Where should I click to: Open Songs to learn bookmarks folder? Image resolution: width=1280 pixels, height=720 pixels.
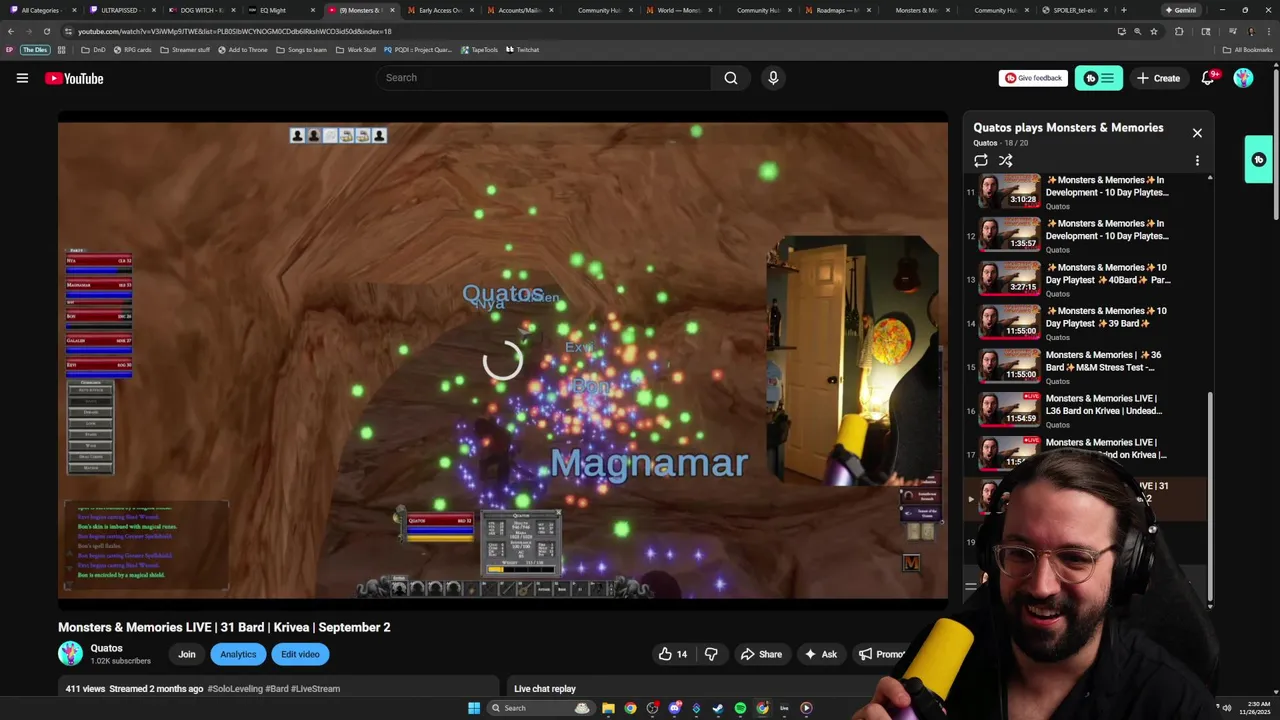click(x=301, y=50)
